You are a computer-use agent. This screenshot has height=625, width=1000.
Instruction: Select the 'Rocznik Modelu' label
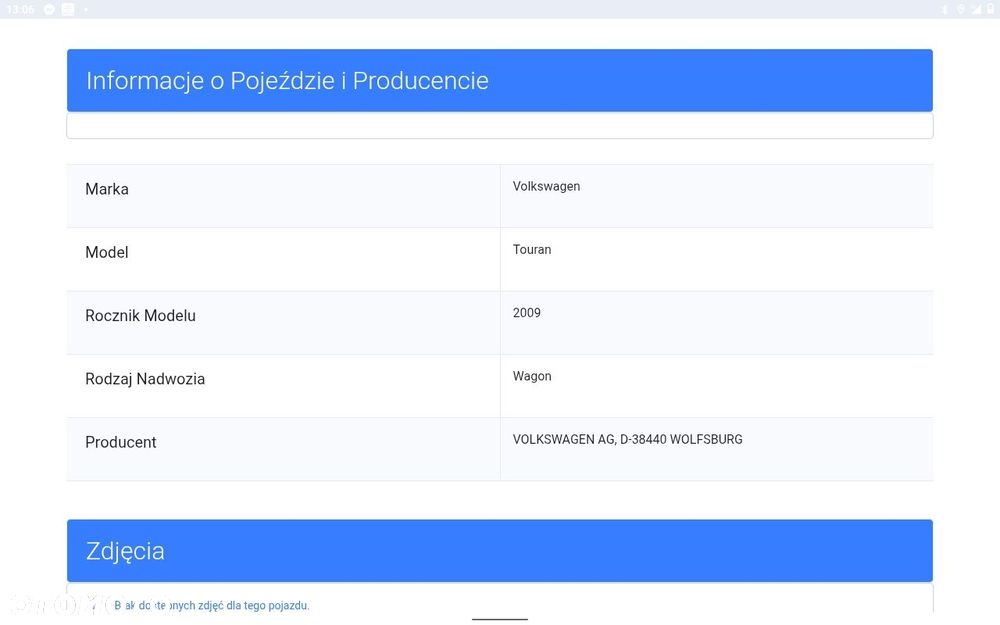140,316
